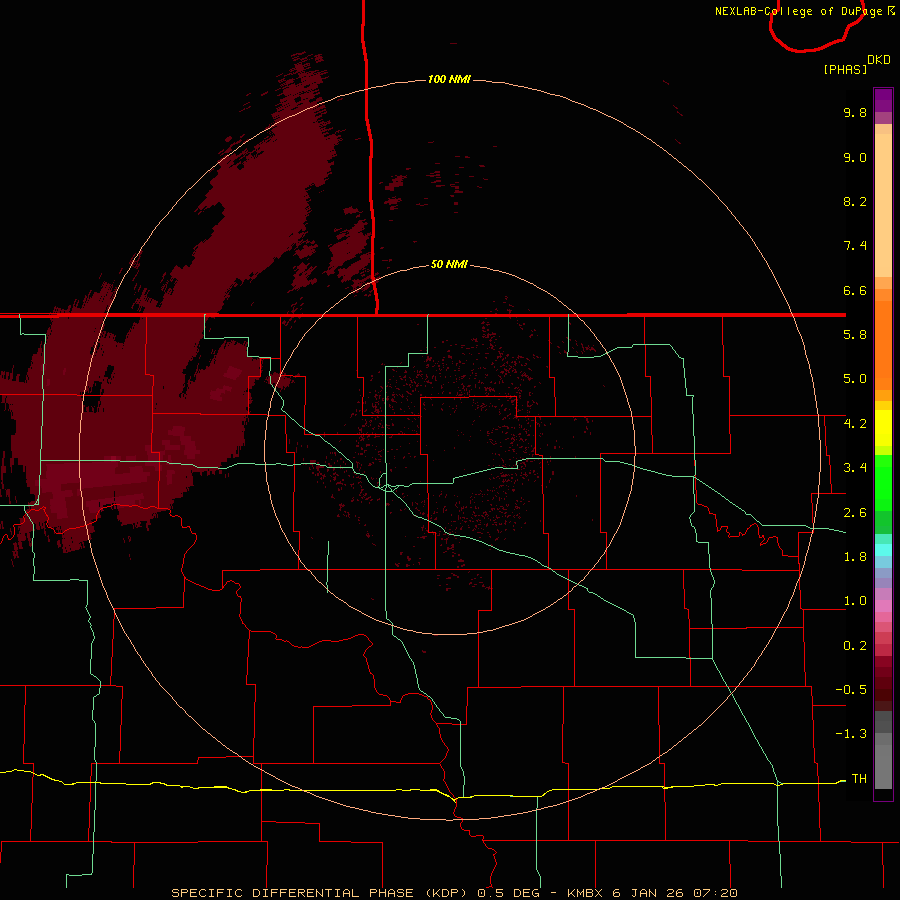
Task: Select the purple top colorbar segment
Action: [883, 100]
